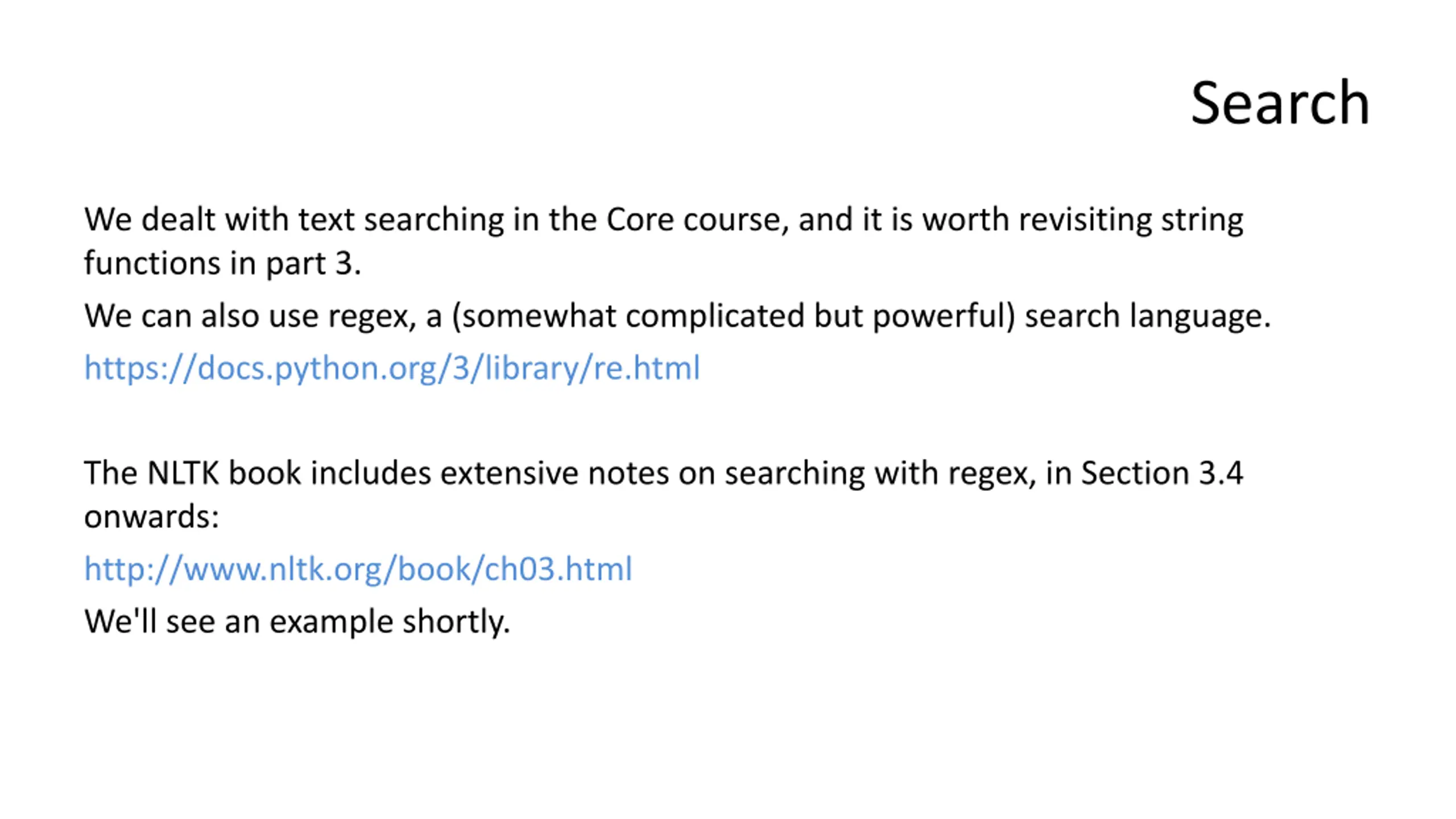This screenshot has width=1456, height=819.
Task: Open the docs.python.org re library link
Action: point(392,369)
